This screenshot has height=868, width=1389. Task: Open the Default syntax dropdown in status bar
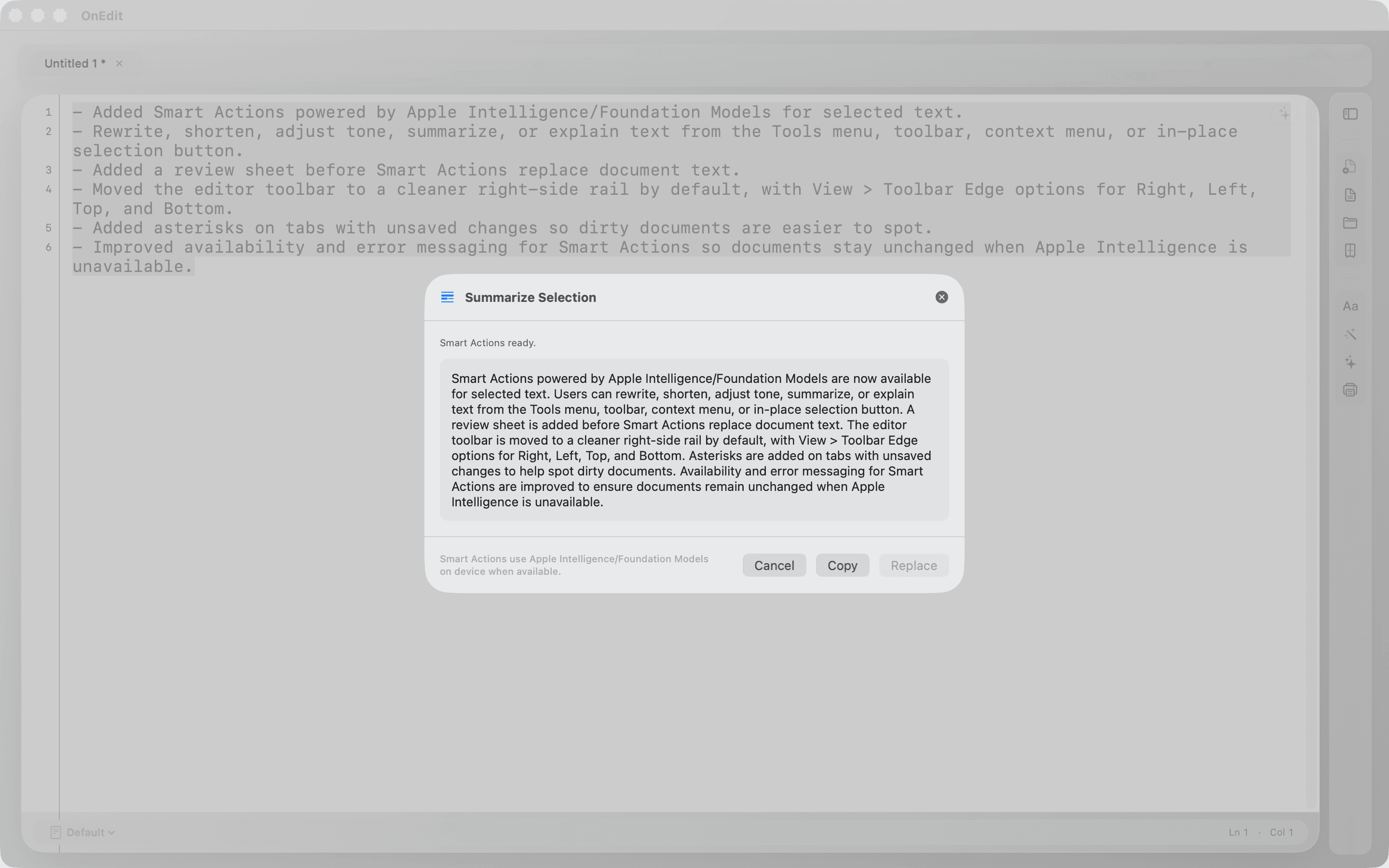(91, 832)
